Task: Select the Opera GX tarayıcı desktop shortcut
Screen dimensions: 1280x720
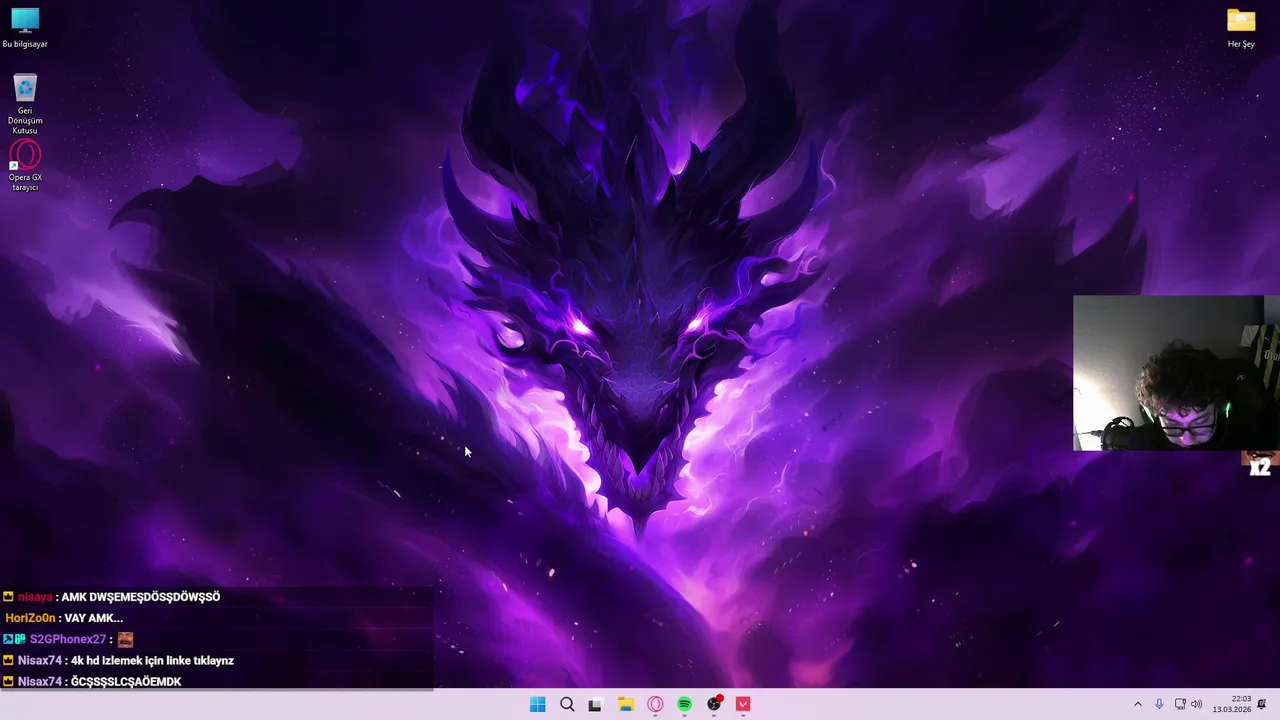Action: tap(25, 165)
